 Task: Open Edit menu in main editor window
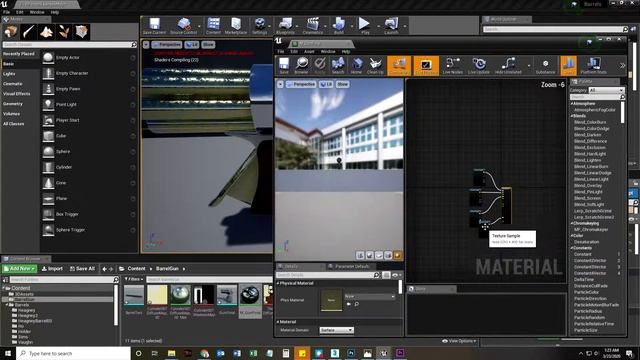coord(20,12)
